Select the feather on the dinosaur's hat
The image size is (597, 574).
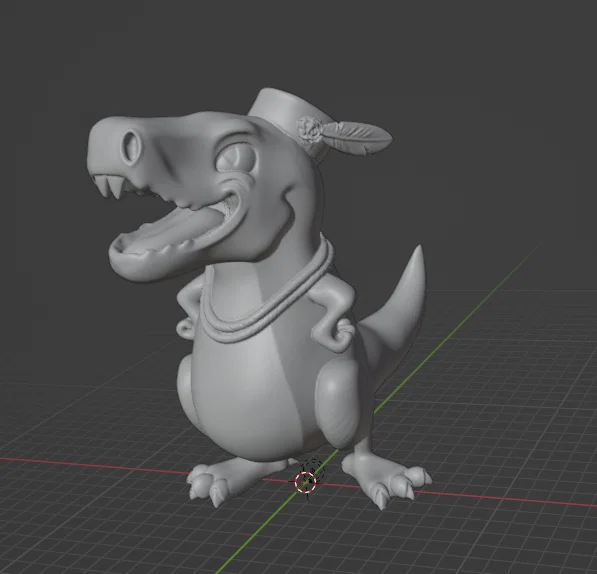point(358,138)
